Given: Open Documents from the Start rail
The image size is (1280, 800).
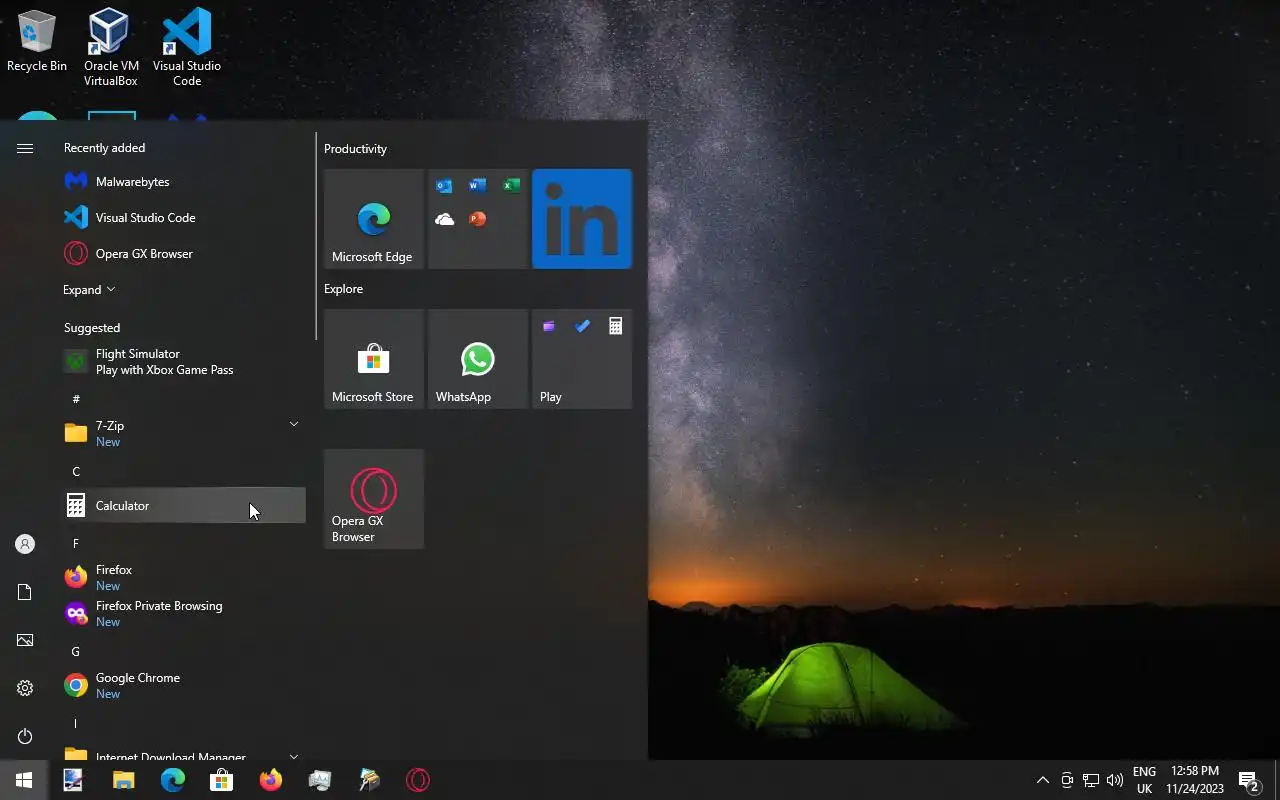Looking at the screenshot, I should point(25,592).
